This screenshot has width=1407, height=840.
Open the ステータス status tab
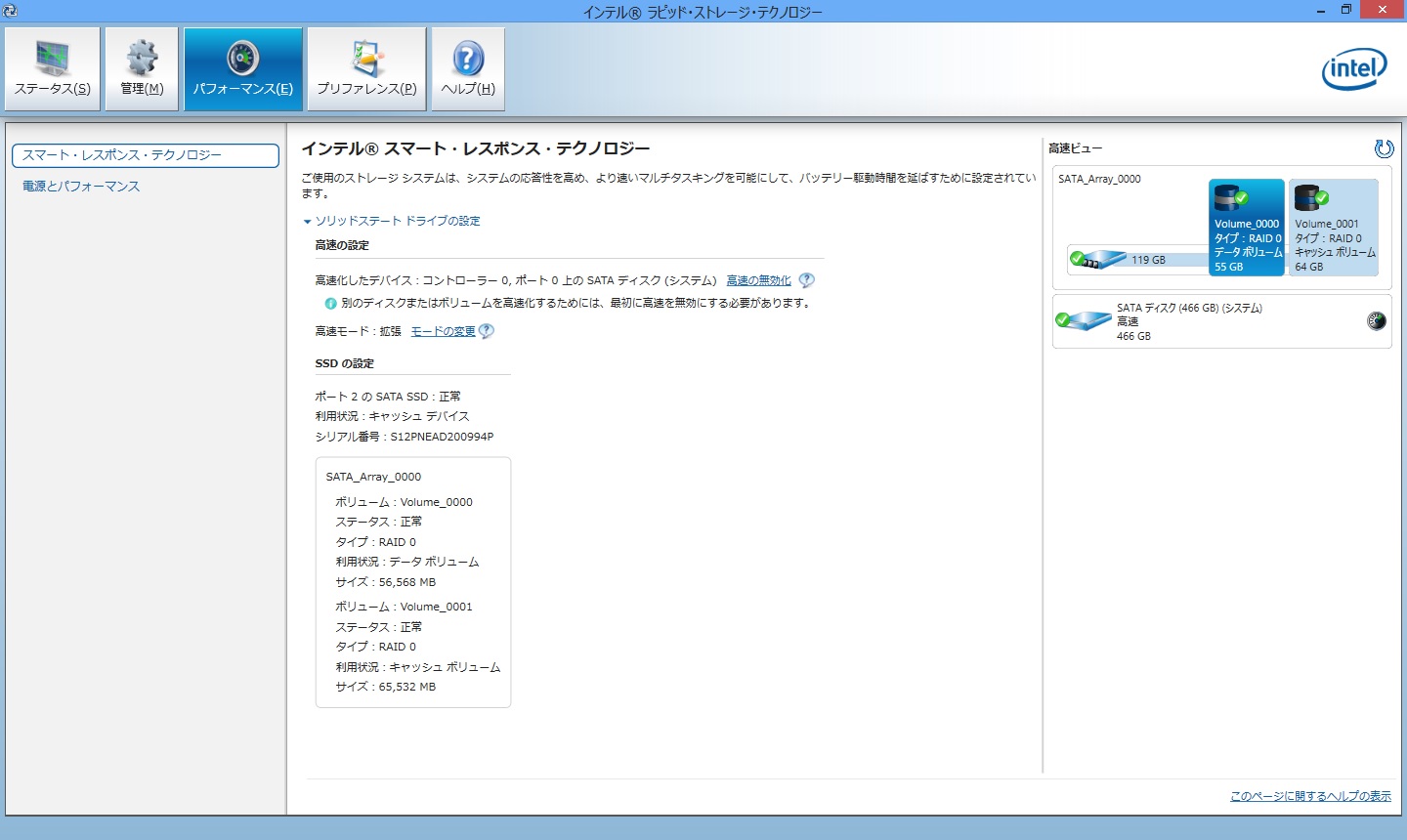point(53,68)
